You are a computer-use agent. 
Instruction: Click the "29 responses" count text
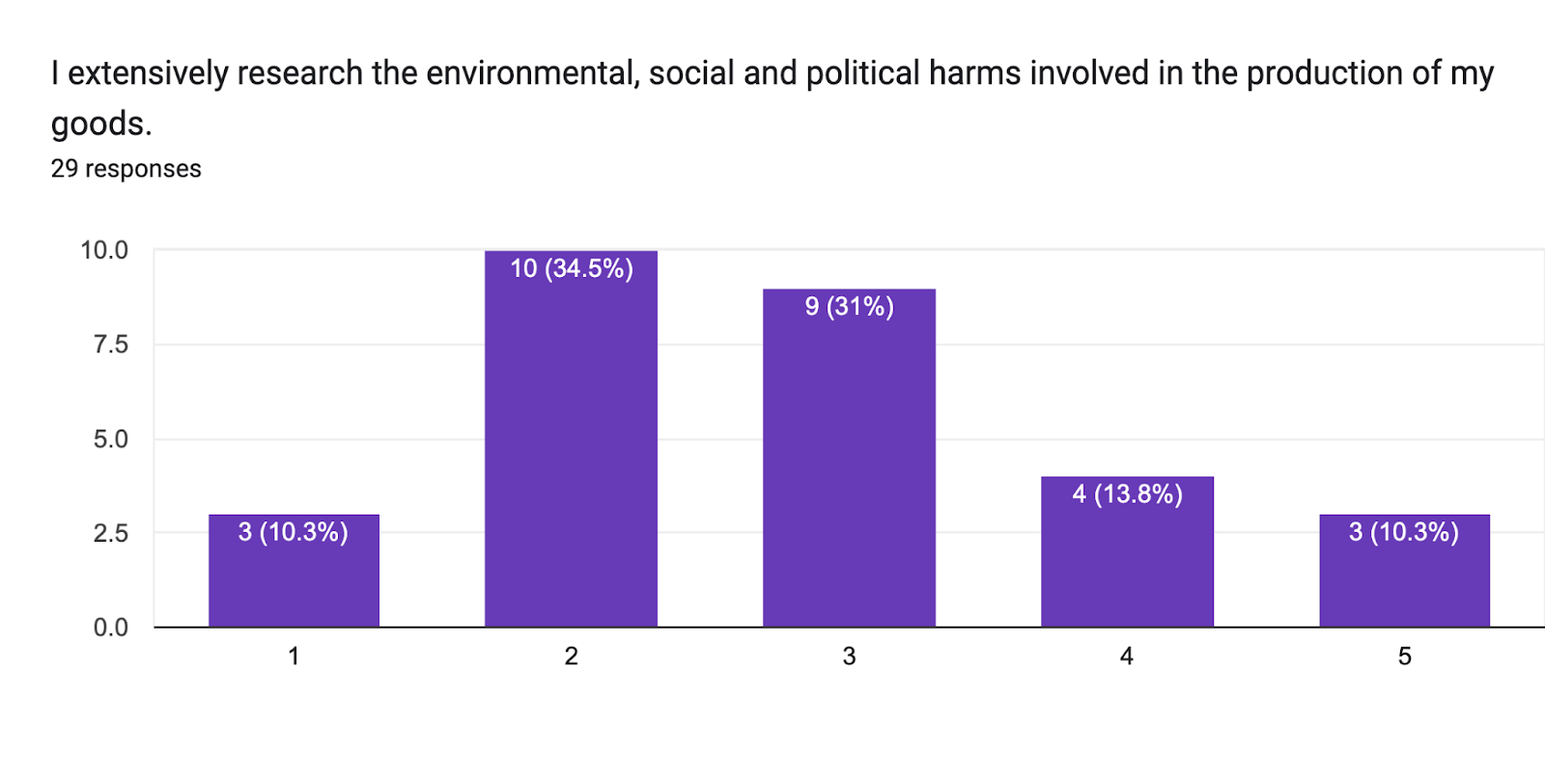126,169
